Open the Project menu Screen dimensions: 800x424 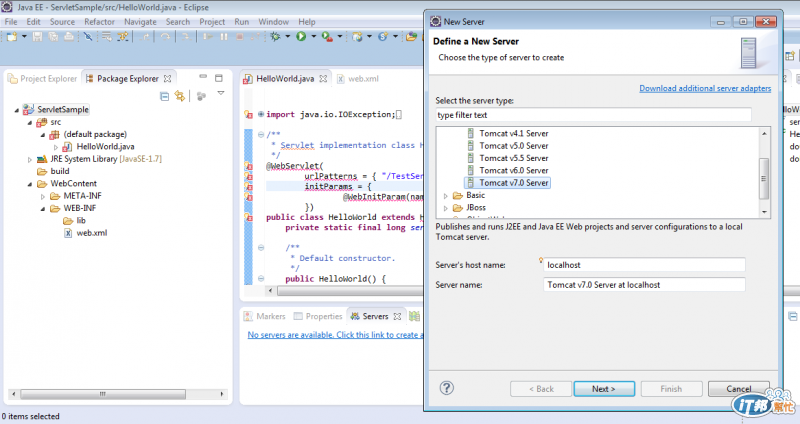pos(212,22)
